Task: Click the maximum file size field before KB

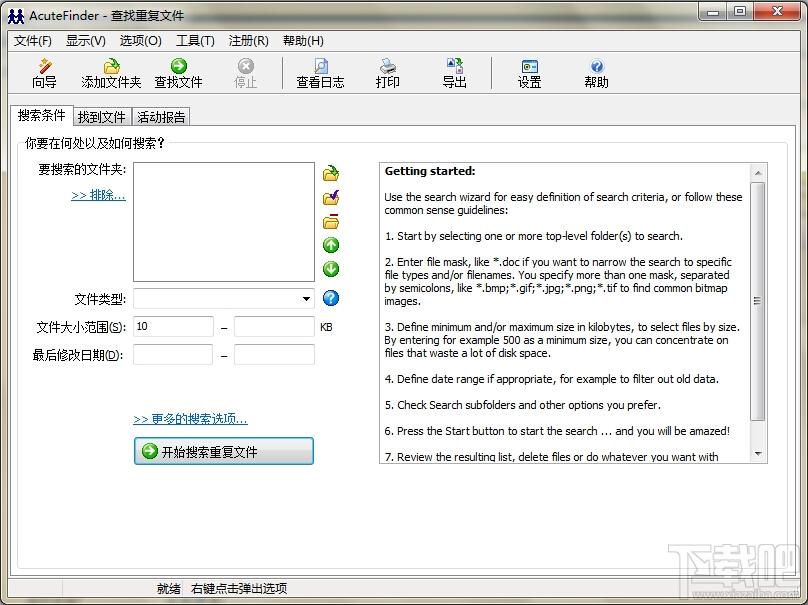Action: coord(274,327)
